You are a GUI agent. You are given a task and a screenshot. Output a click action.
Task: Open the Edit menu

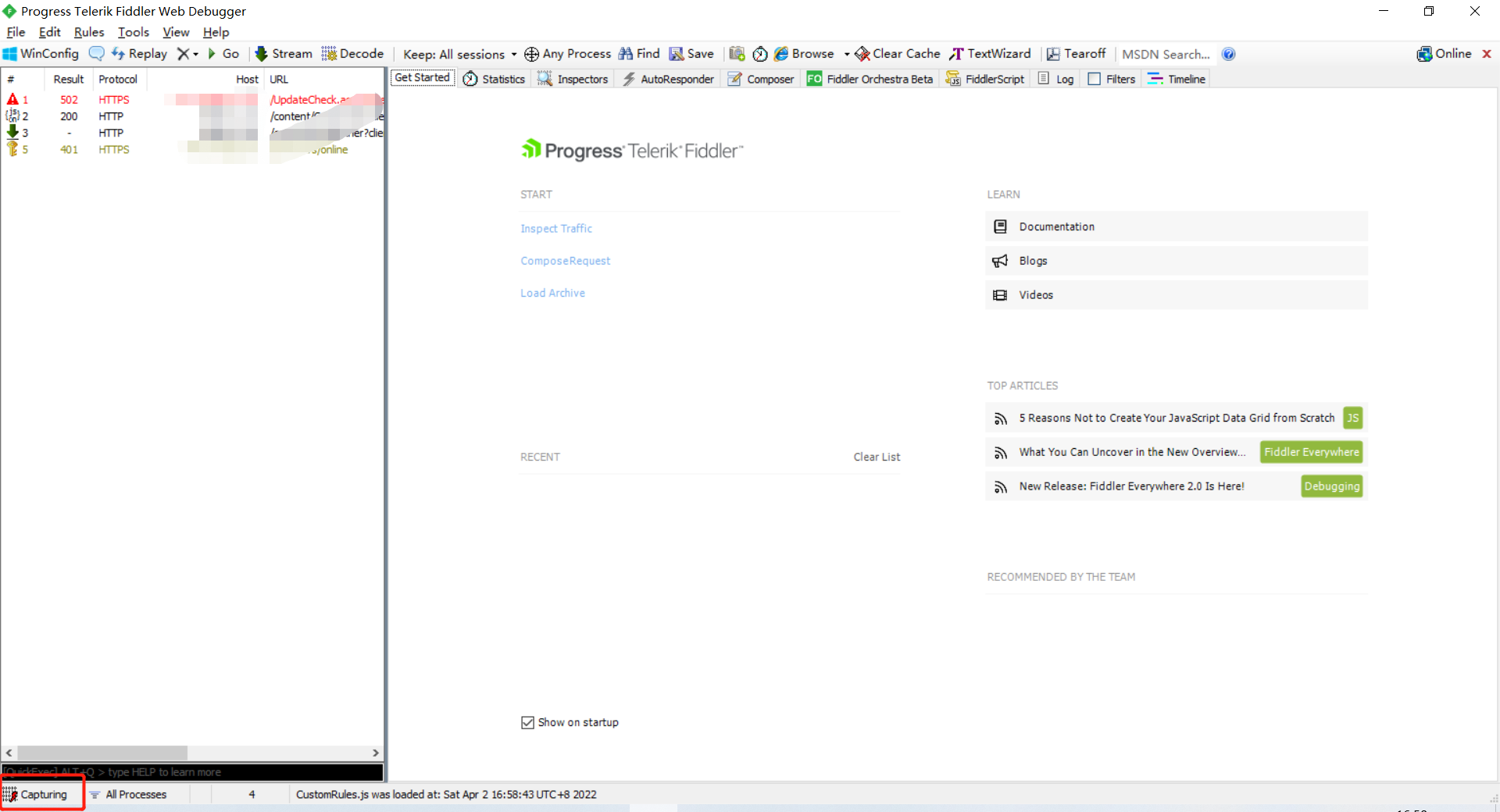(x=49, y=32)
